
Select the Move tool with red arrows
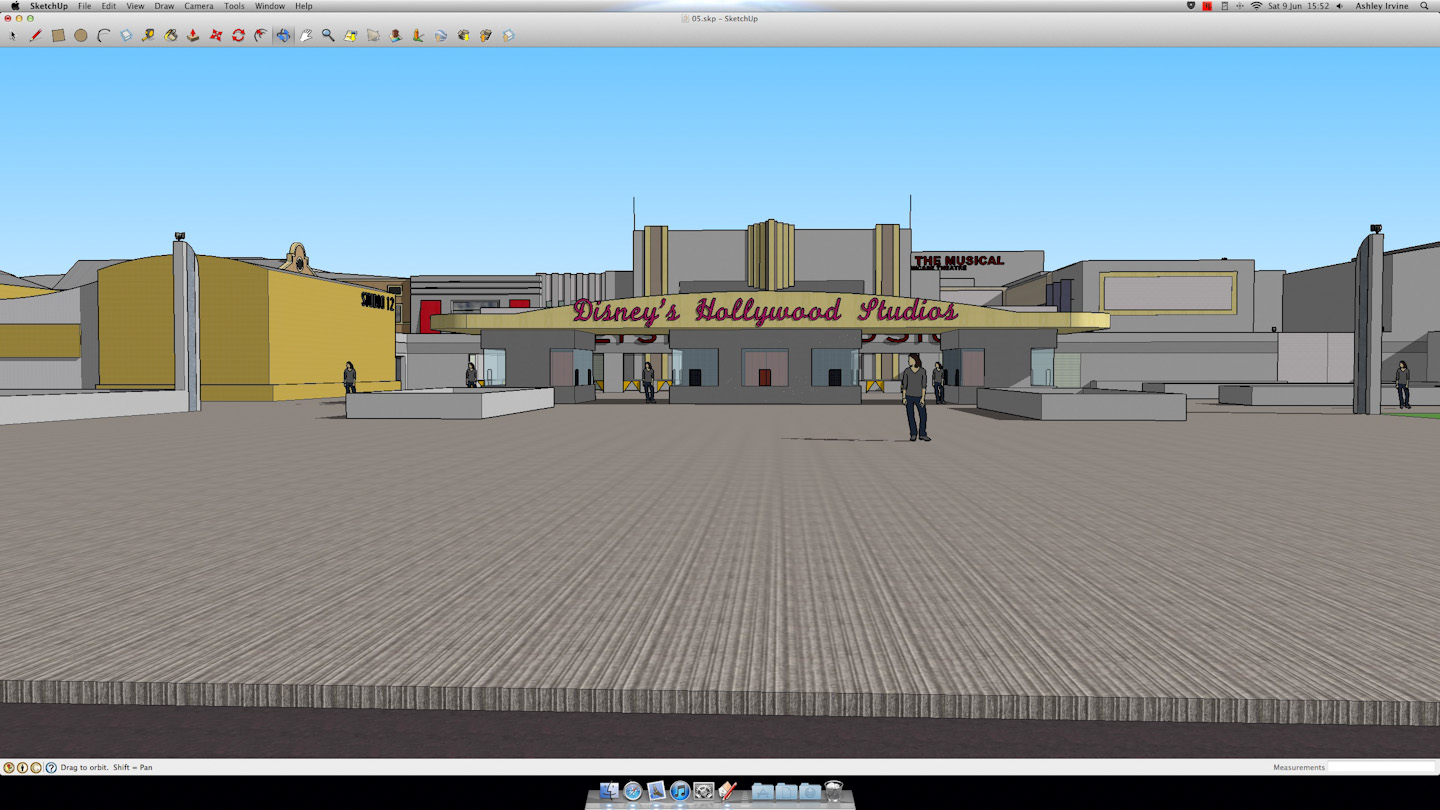point(216,35)
